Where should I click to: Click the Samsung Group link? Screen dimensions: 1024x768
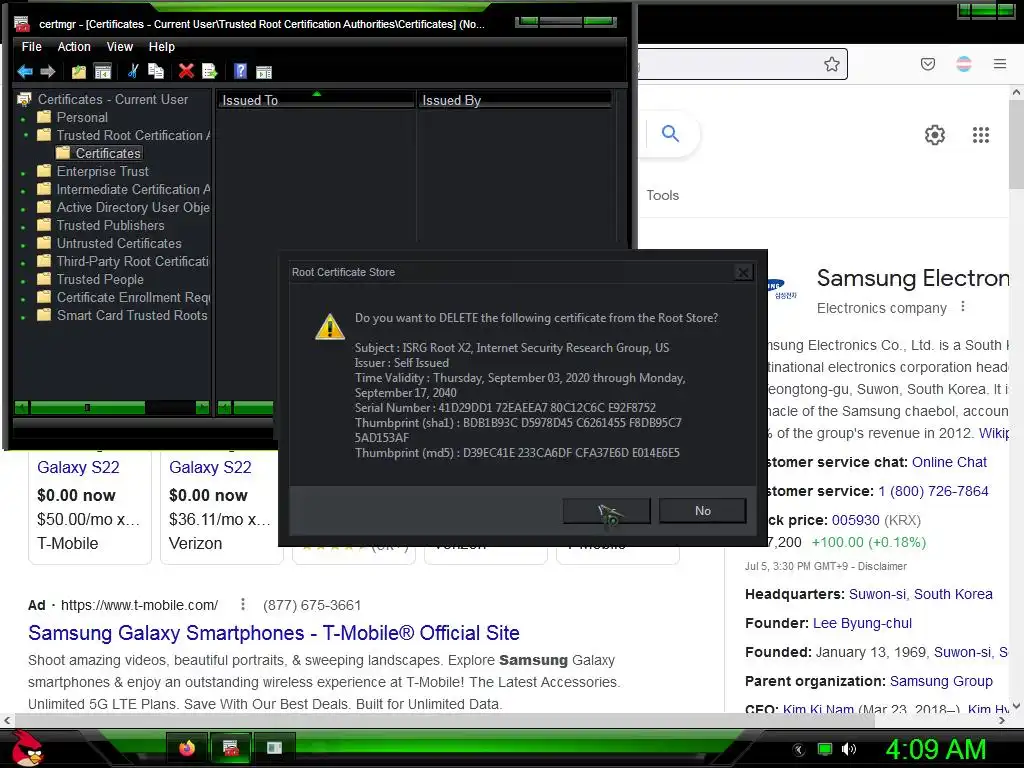click(x=941, y=681)
